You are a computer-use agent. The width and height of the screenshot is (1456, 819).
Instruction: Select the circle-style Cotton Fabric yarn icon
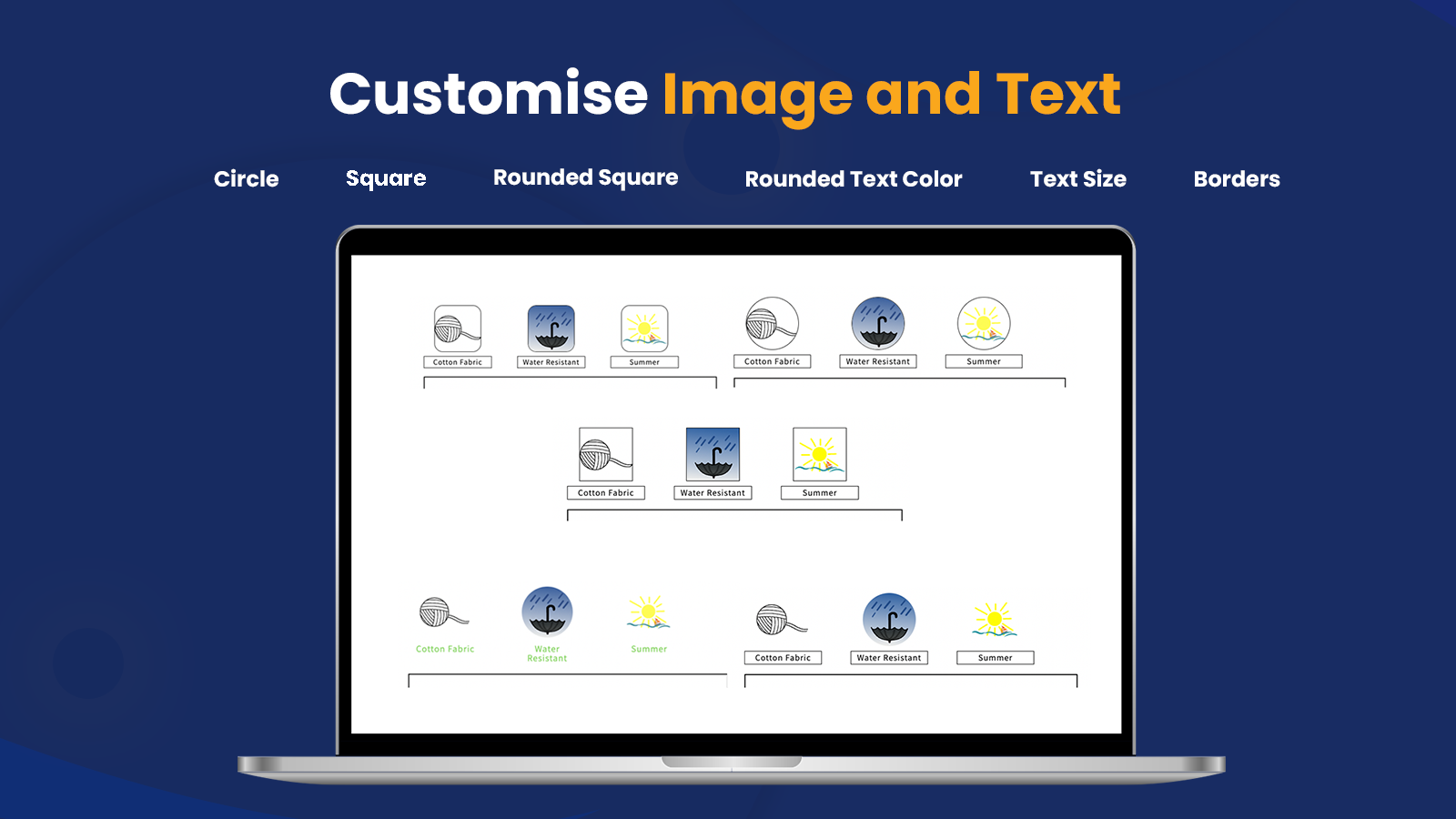click(772, 325)
